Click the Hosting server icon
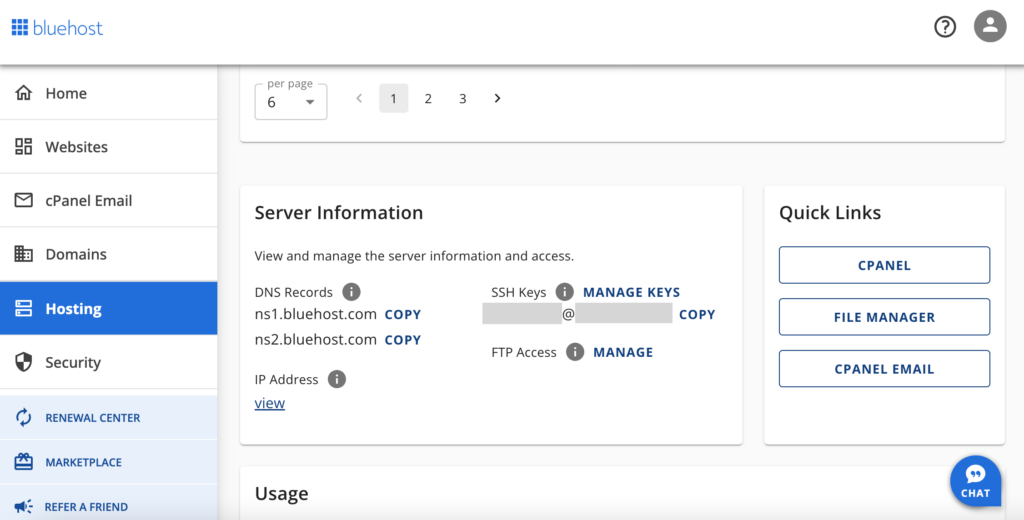1024x520 pixels. pyautogui.click(x=24, y=308)
